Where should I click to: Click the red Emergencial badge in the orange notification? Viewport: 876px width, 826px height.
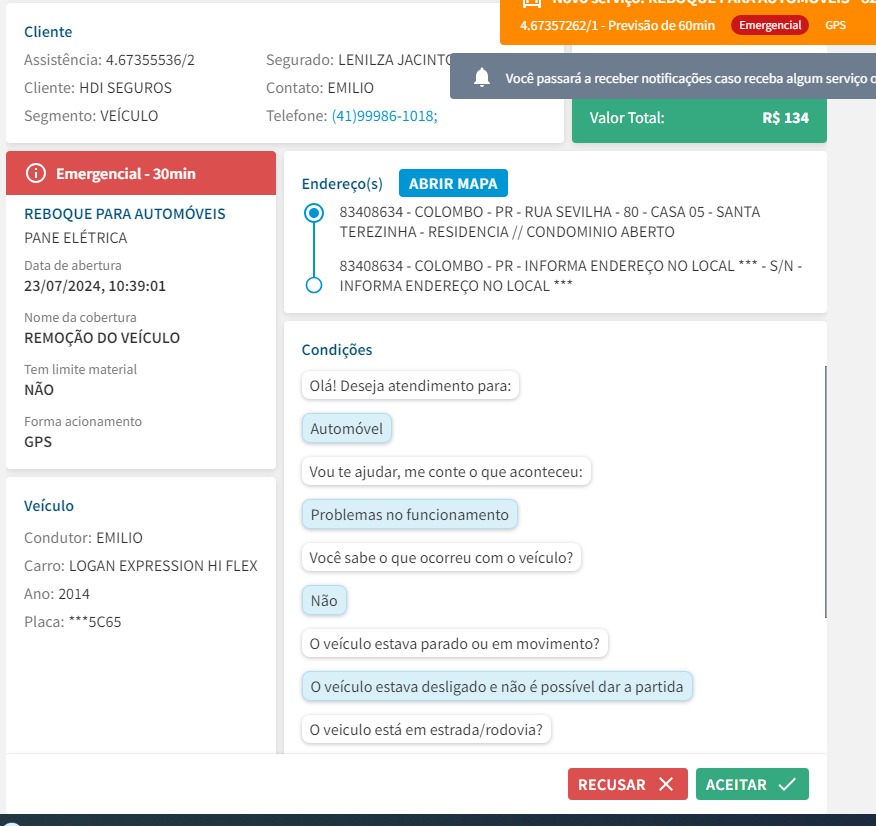770,25
